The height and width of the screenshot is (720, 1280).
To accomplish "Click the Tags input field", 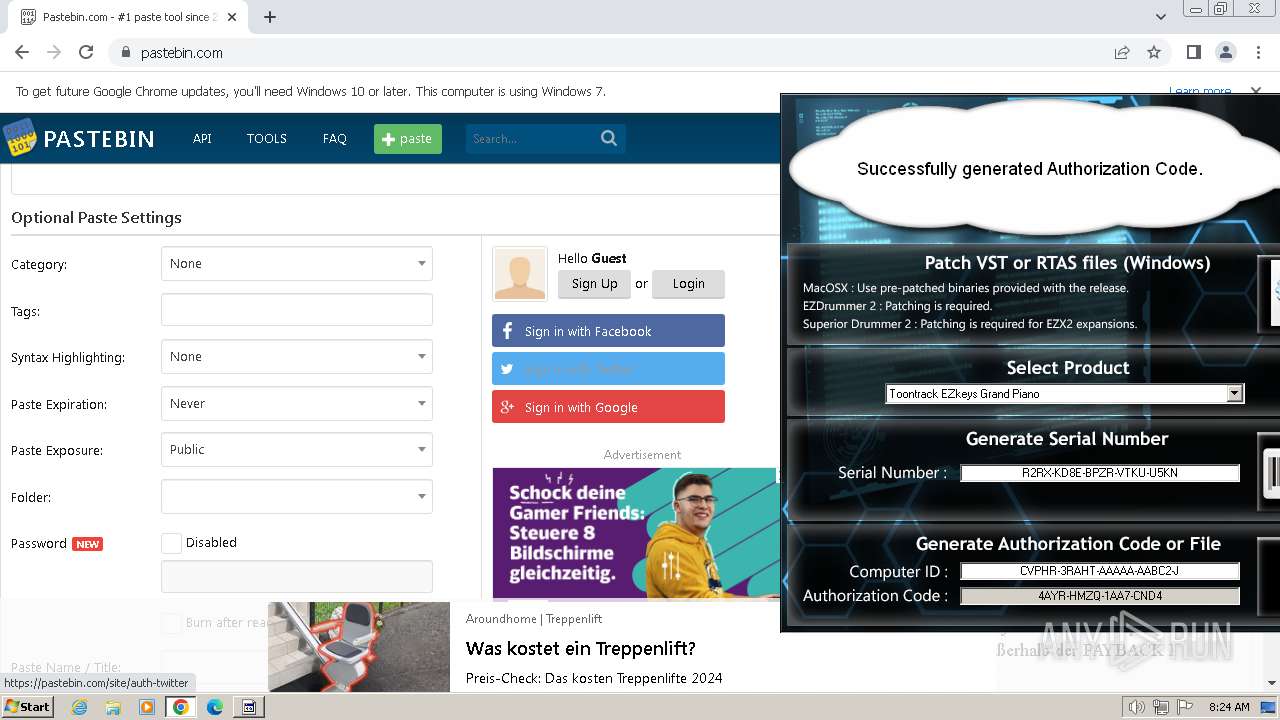I will coord(297,310).
